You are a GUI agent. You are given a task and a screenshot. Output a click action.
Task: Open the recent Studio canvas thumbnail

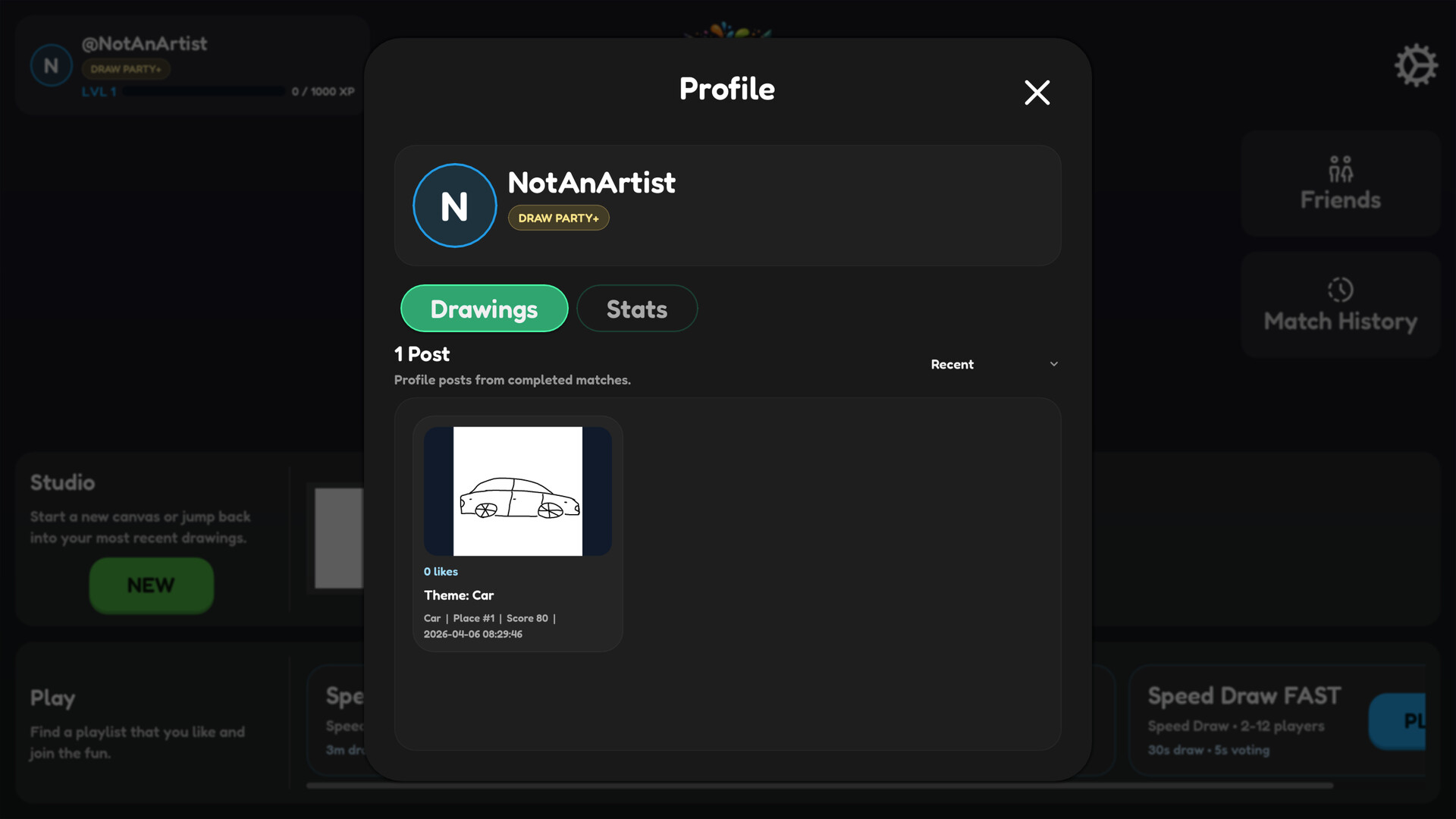339,538
